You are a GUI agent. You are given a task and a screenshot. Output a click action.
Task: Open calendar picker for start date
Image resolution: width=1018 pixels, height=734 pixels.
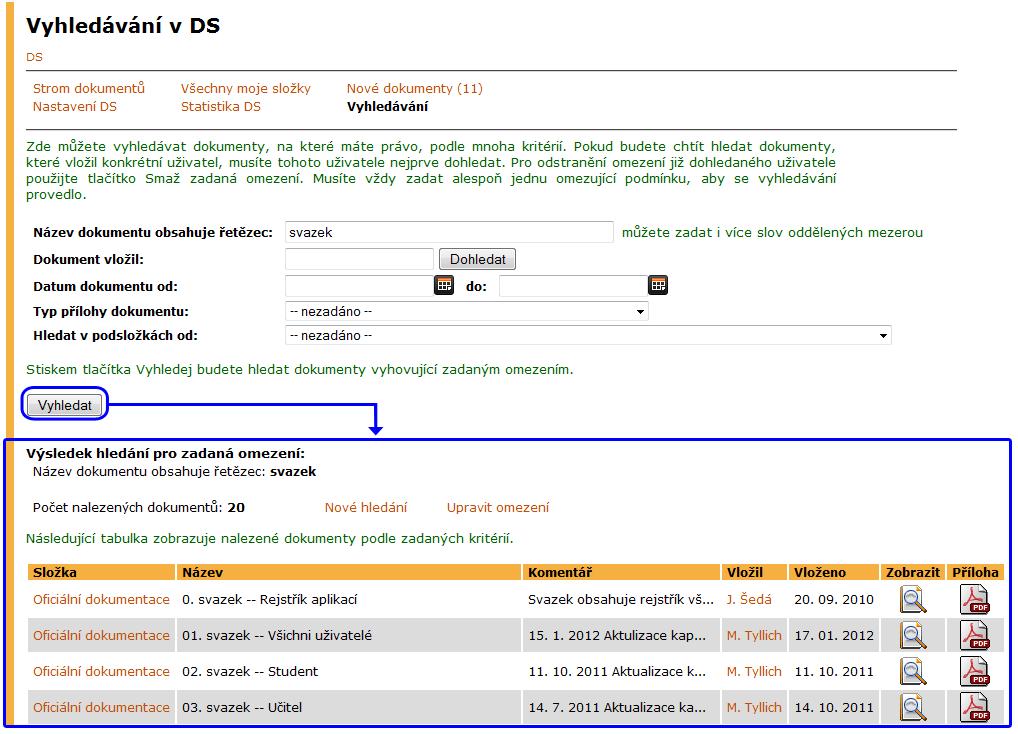pyautogui.click(x=443, y=285)
